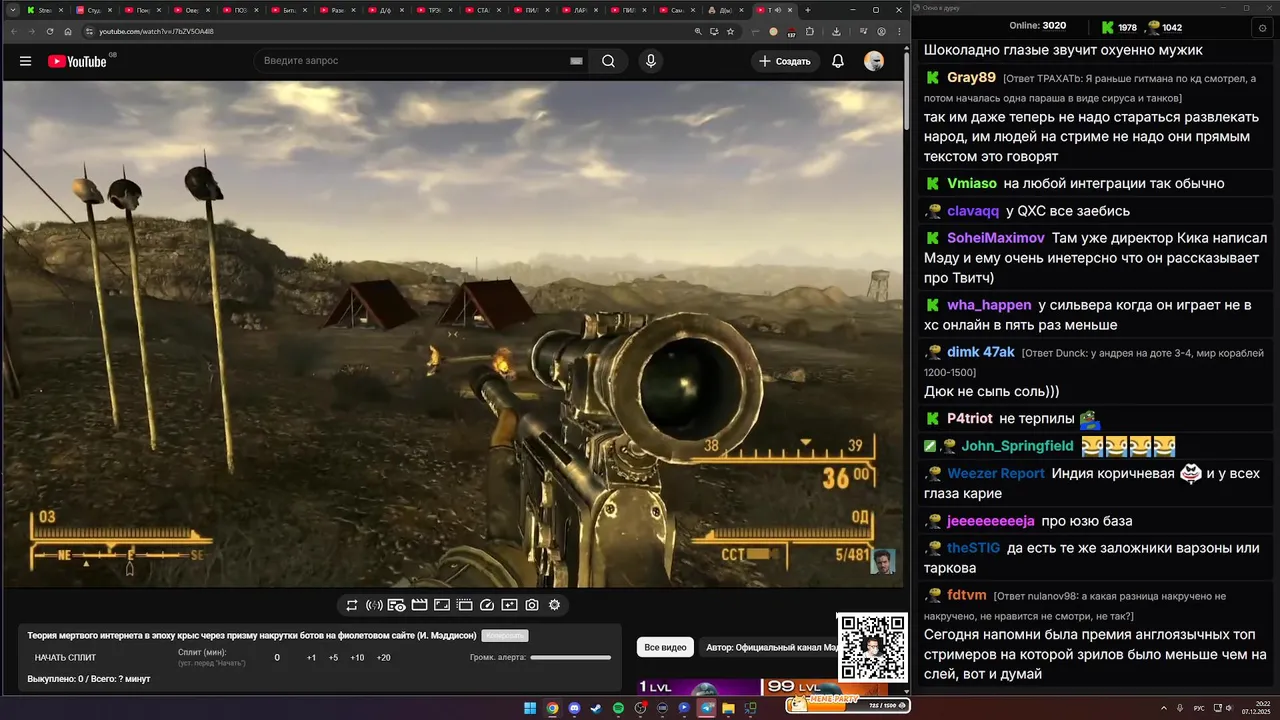Screen dimensions: 1280x720
Task: Reload the page in browser toolbar
Action: [49, 31]
